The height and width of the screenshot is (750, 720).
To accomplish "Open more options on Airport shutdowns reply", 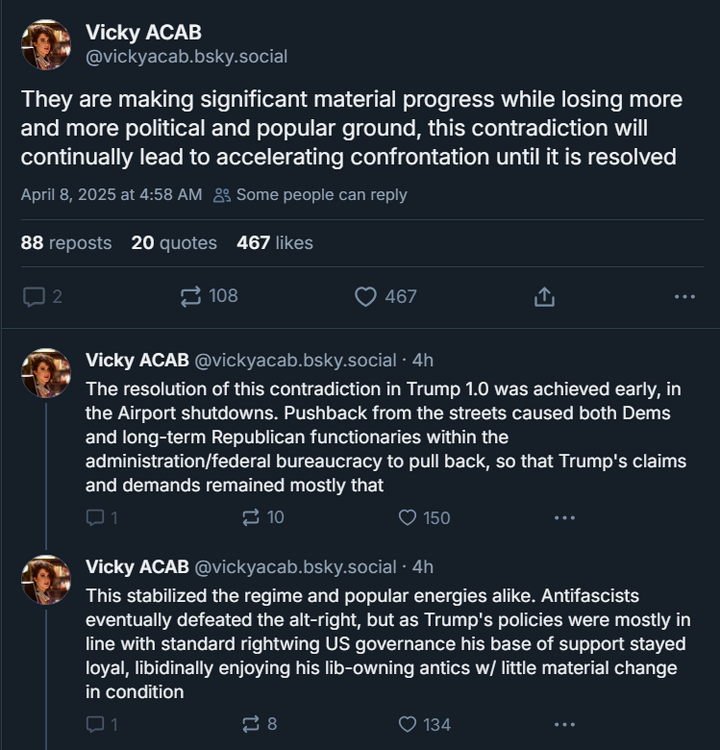I will click(564, 517).
